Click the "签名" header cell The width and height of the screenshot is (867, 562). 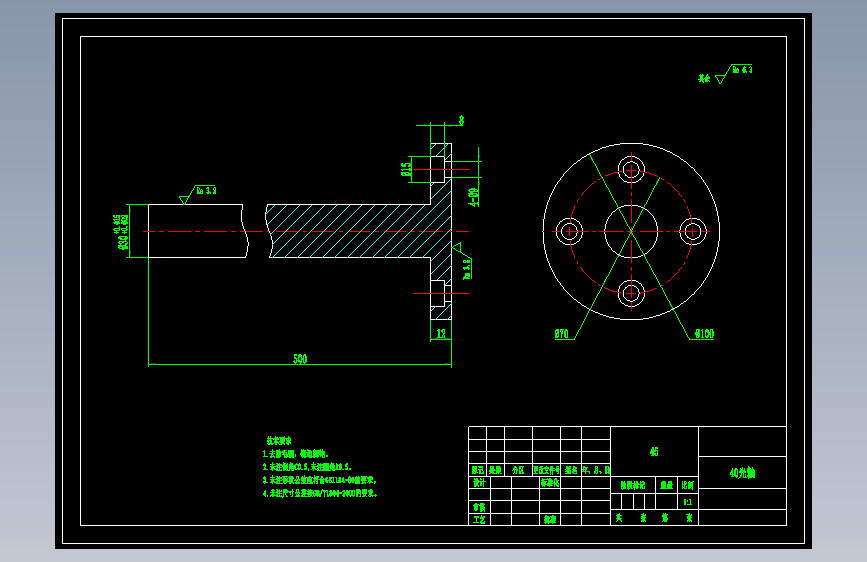pos(571,470)
